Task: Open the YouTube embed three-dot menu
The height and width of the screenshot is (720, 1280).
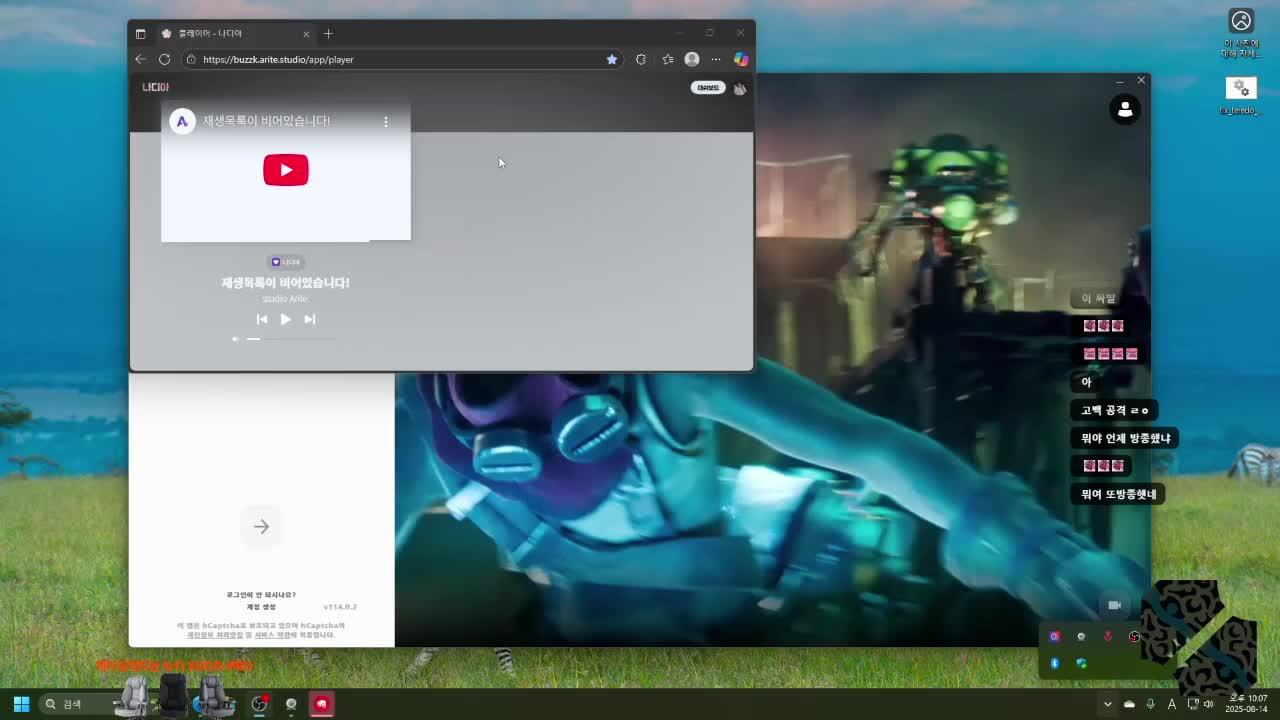Action: 386,121
